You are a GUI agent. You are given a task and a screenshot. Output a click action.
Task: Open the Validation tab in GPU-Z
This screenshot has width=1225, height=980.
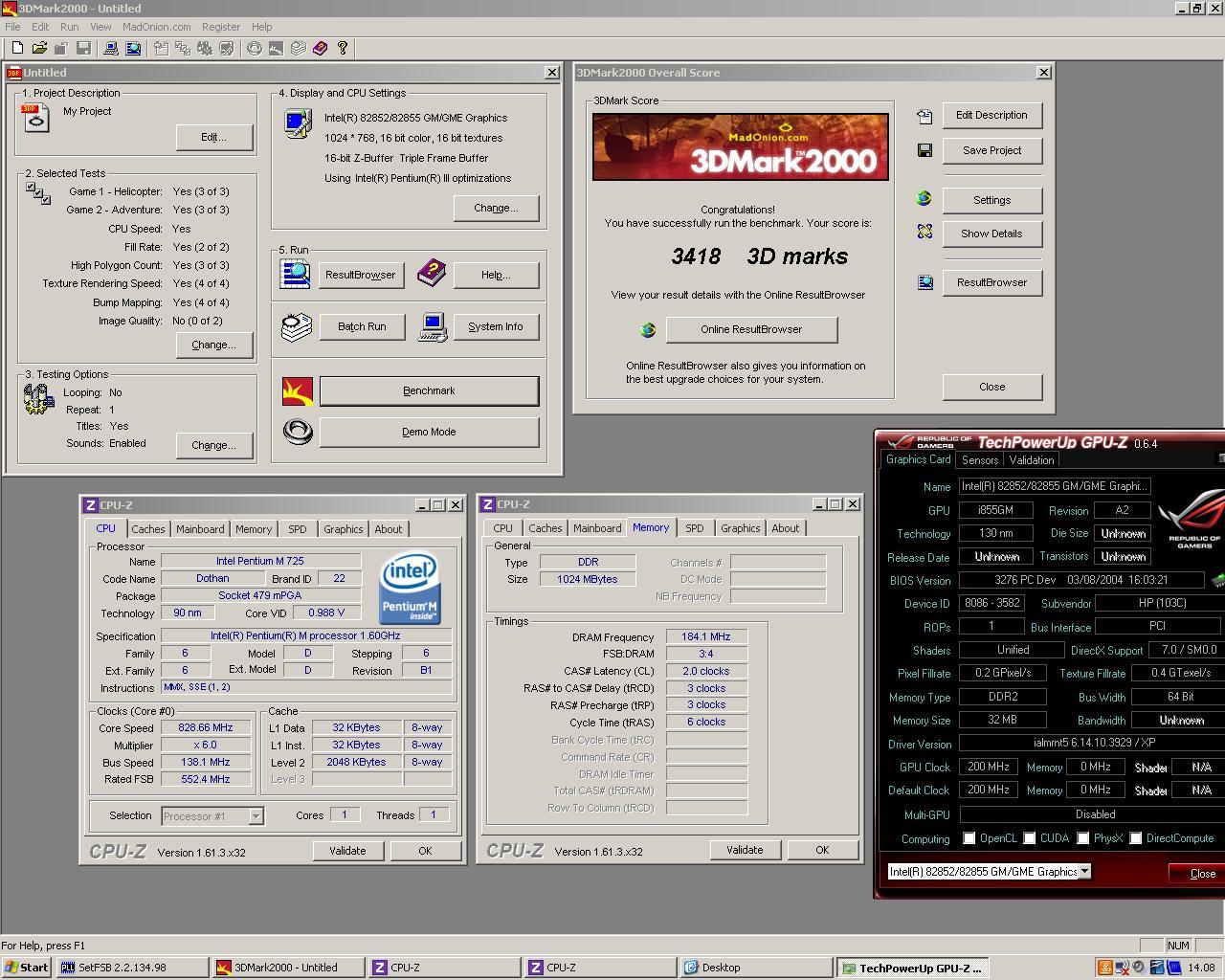[1032, 460]
